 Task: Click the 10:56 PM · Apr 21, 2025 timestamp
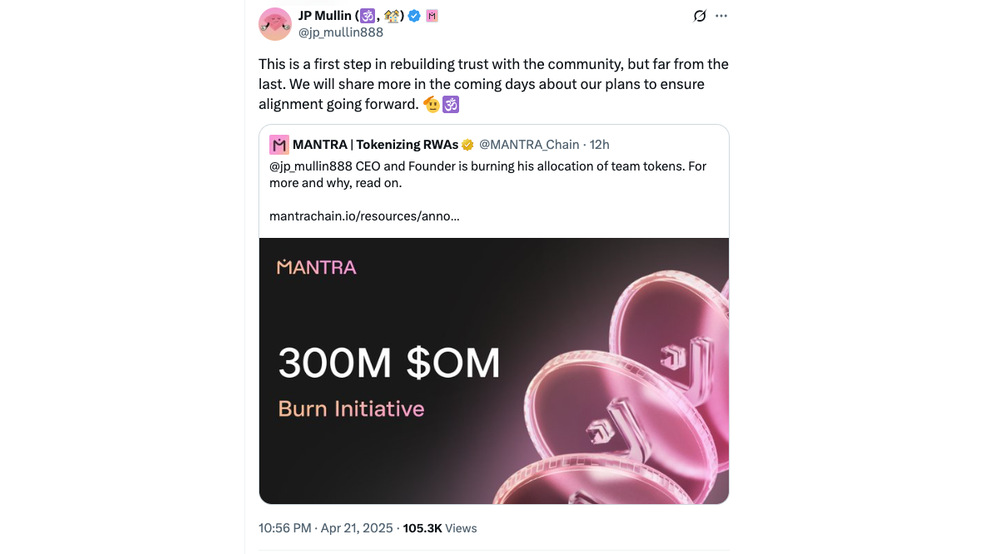point(326,528)
